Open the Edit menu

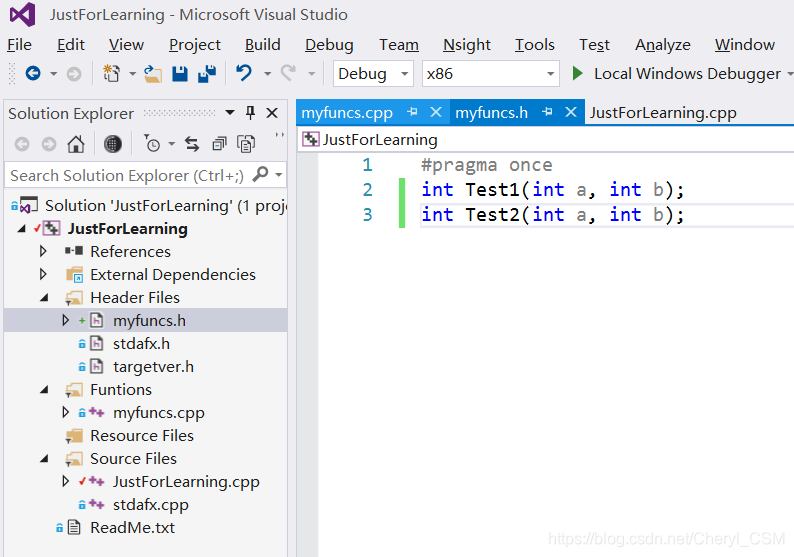click(70, 45)
